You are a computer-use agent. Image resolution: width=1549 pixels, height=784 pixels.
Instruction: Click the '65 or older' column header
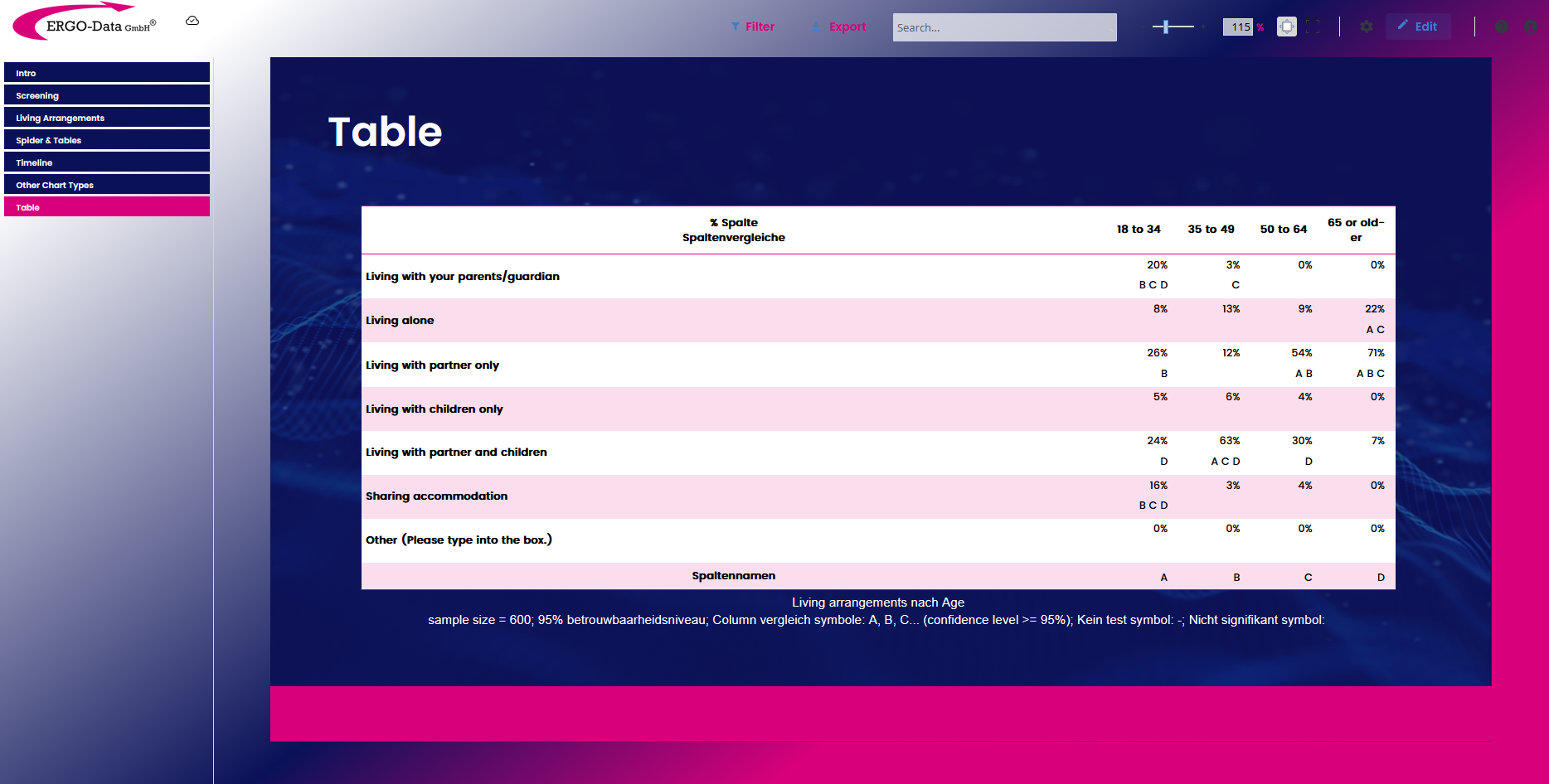point(1356,230)
